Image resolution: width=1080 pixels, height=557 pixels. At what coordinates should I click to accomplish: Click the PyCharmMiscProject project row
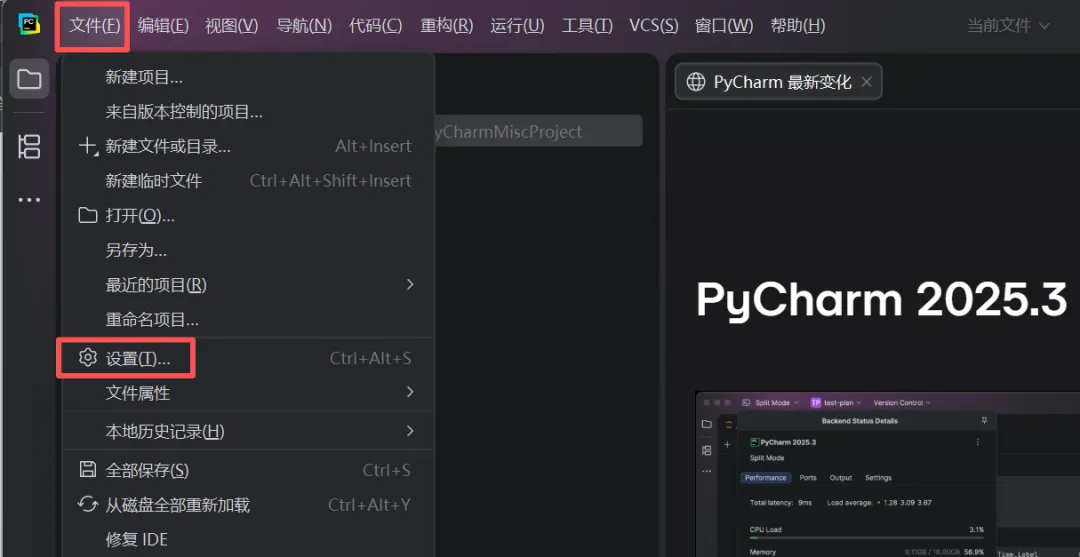coord(538,131)
